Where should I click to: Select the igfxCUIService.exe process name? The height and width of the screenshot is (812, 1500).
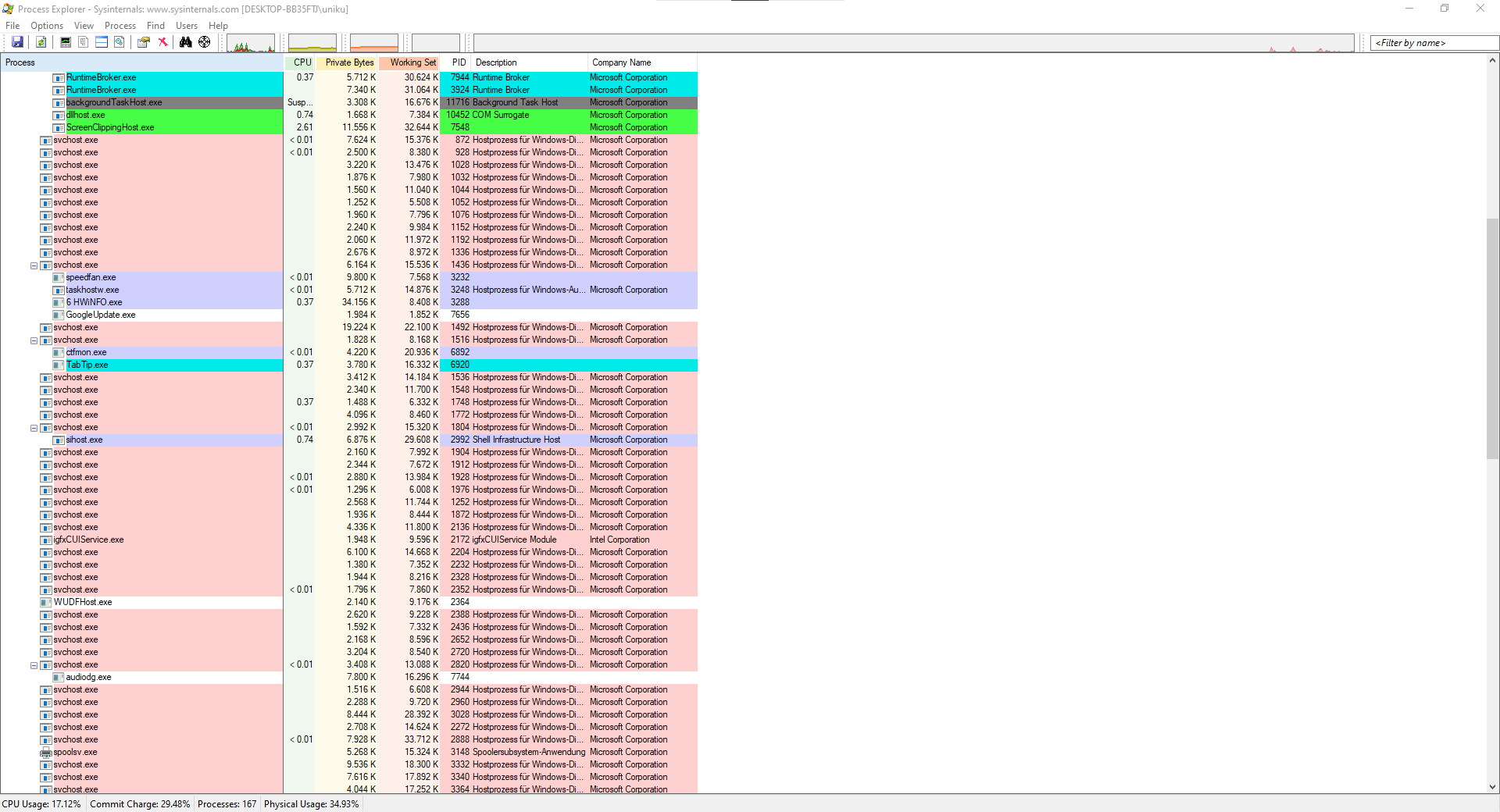coord(89,540)
